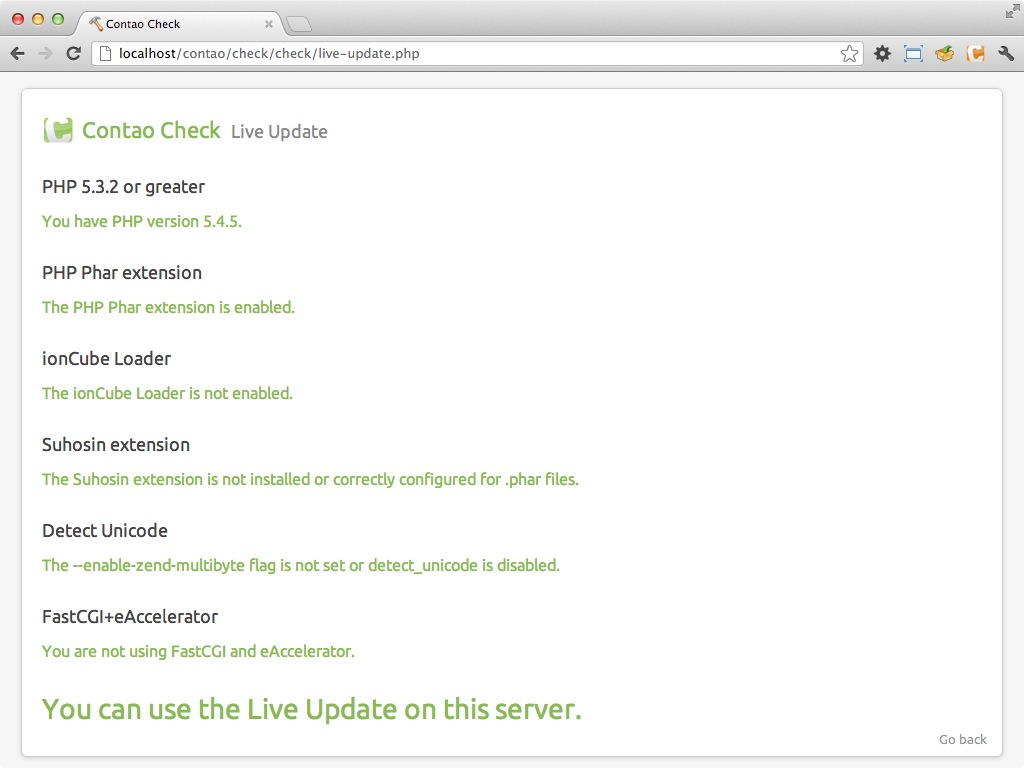Viewport: 1024px width, 768px height.
Task: Click 'You have PHP version 5.4.5.' text
Action: 142,221
